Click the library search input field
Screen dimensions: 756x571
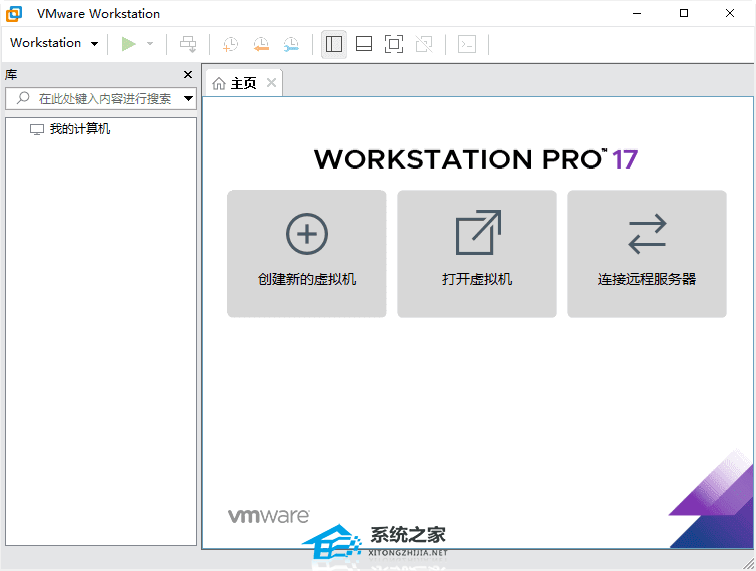[x=95, y=98]
